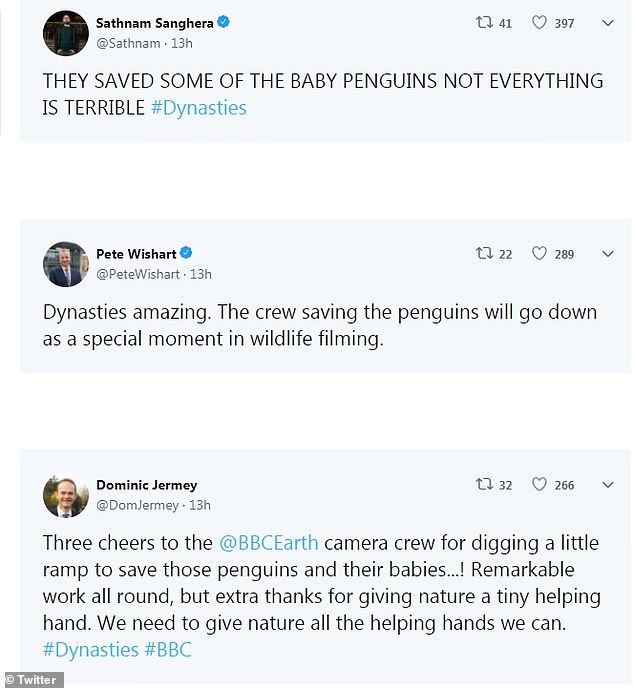View Dominic Jermey's profile photo
This screenshot has height=688, width=634.
click(66, 495)
